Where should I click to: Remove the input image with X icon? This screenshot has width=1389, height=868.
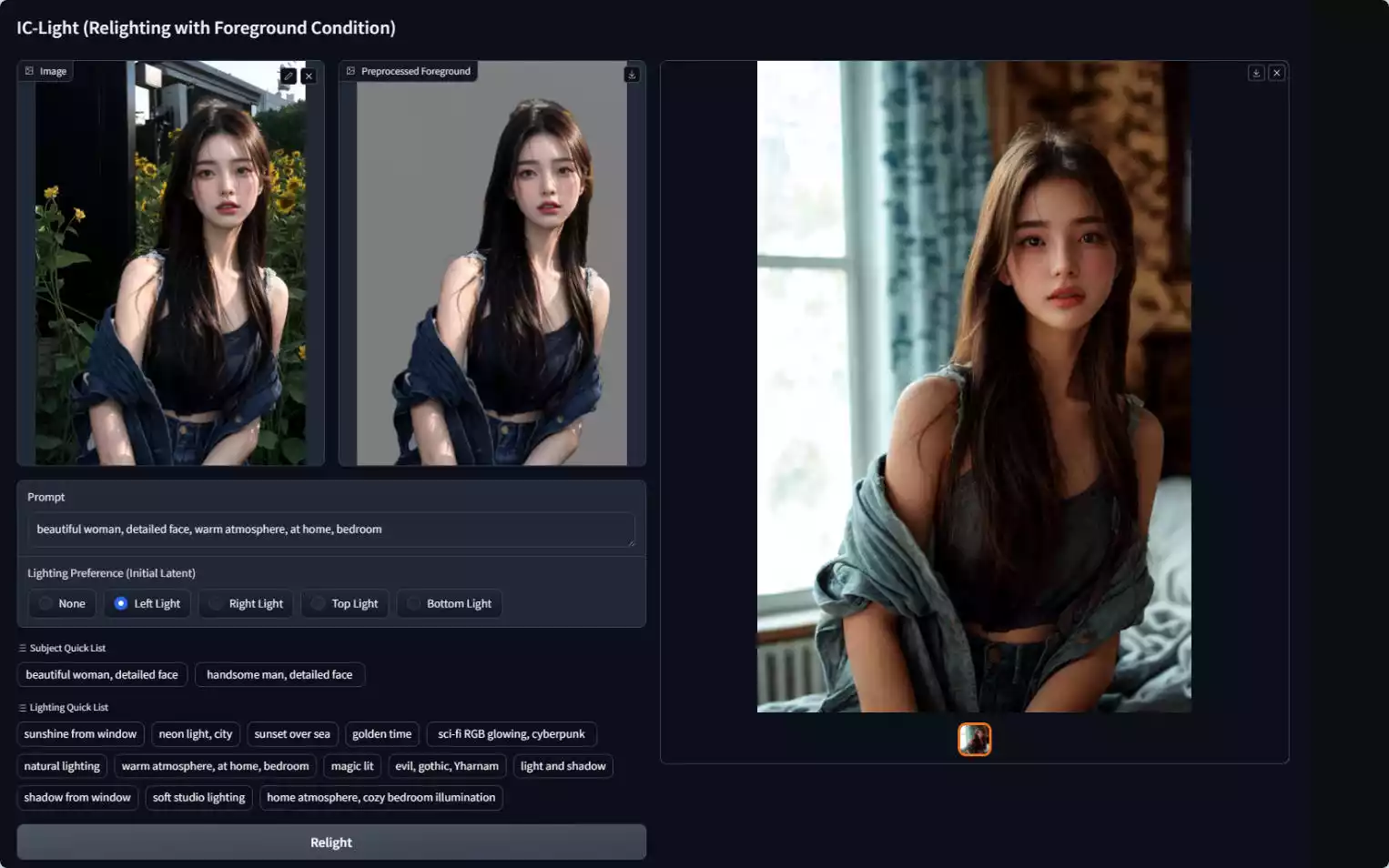pyautogui.click(x=309, y=76)
